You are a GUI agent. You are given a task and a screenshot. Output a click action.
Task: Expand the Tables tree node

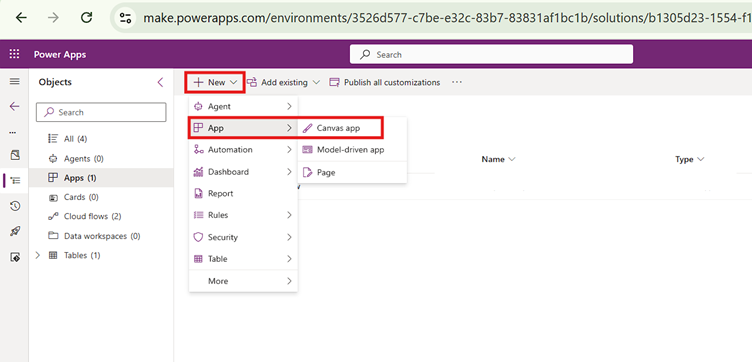[x=38, y=256]
